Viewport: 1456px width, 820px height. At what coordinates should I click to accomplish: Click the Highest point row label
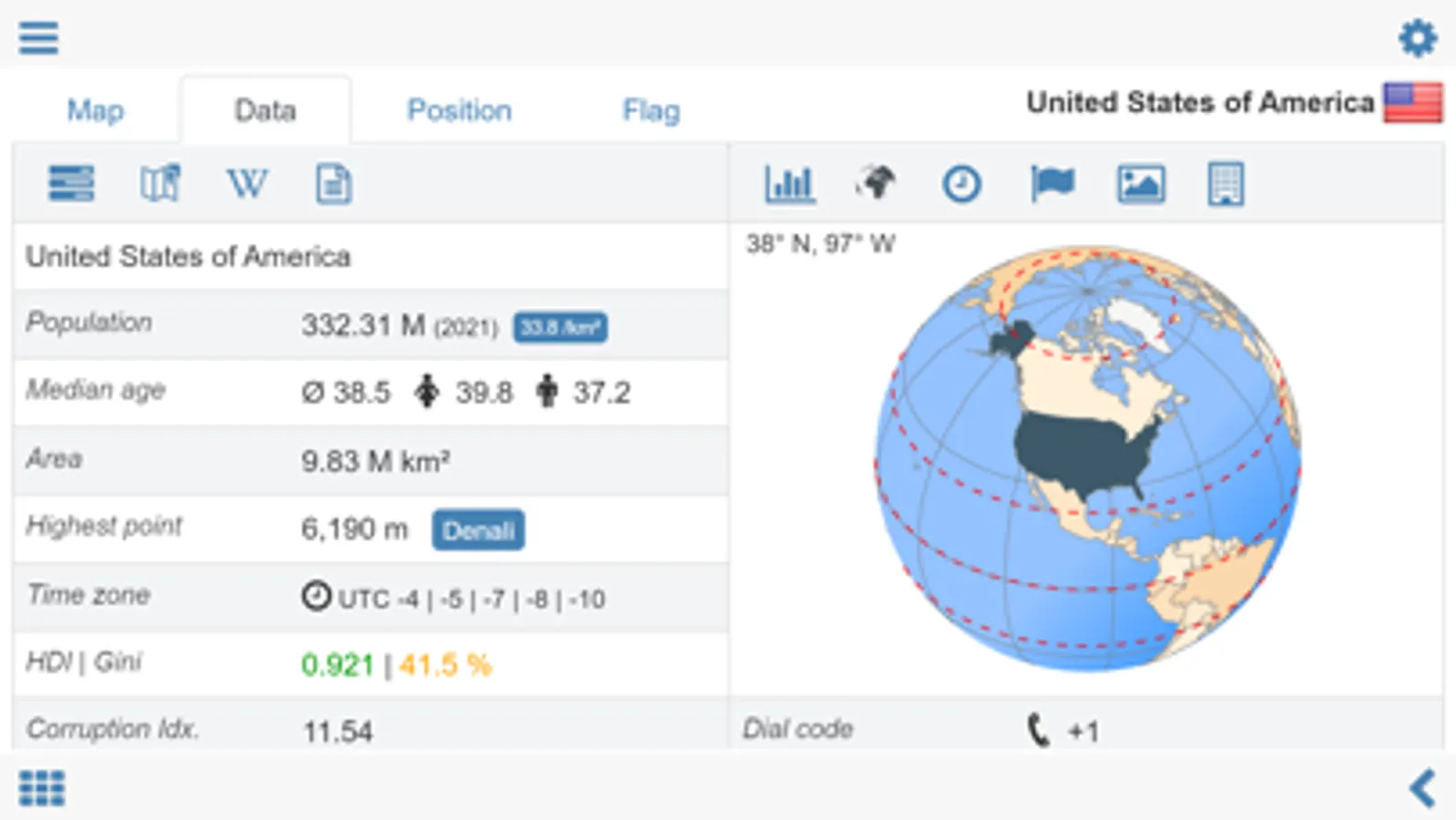(104, 526)
